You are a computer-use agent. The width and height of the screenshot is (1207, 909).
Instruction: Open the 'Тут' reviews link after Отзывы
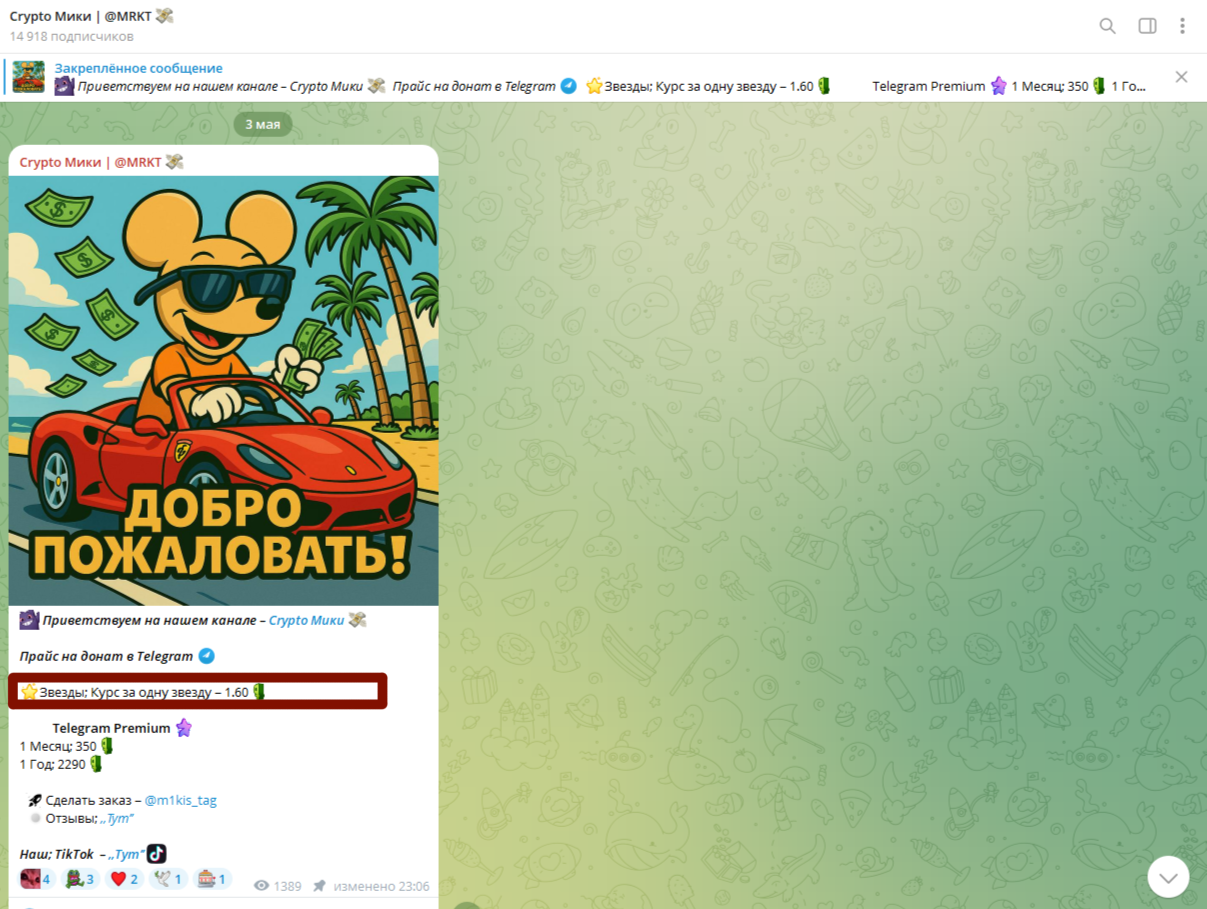[x=116, y=818]
